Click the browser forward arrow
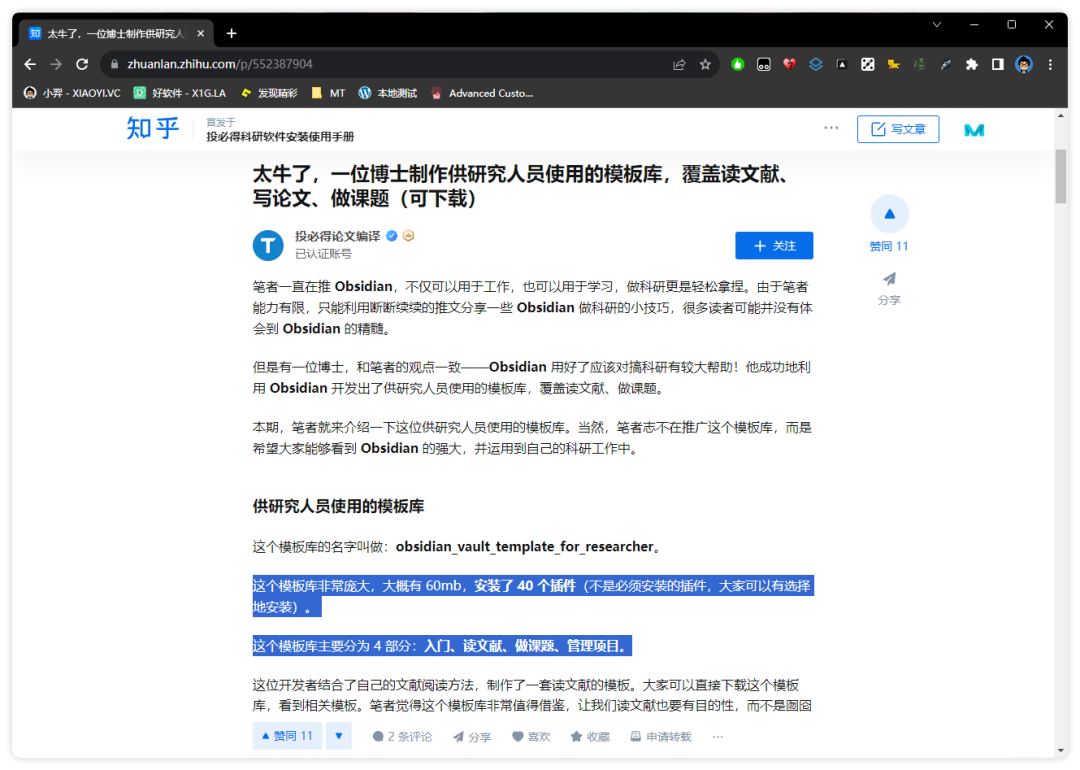The width and height of the screenshot is (1080, 770). click(x=56, y=64)
